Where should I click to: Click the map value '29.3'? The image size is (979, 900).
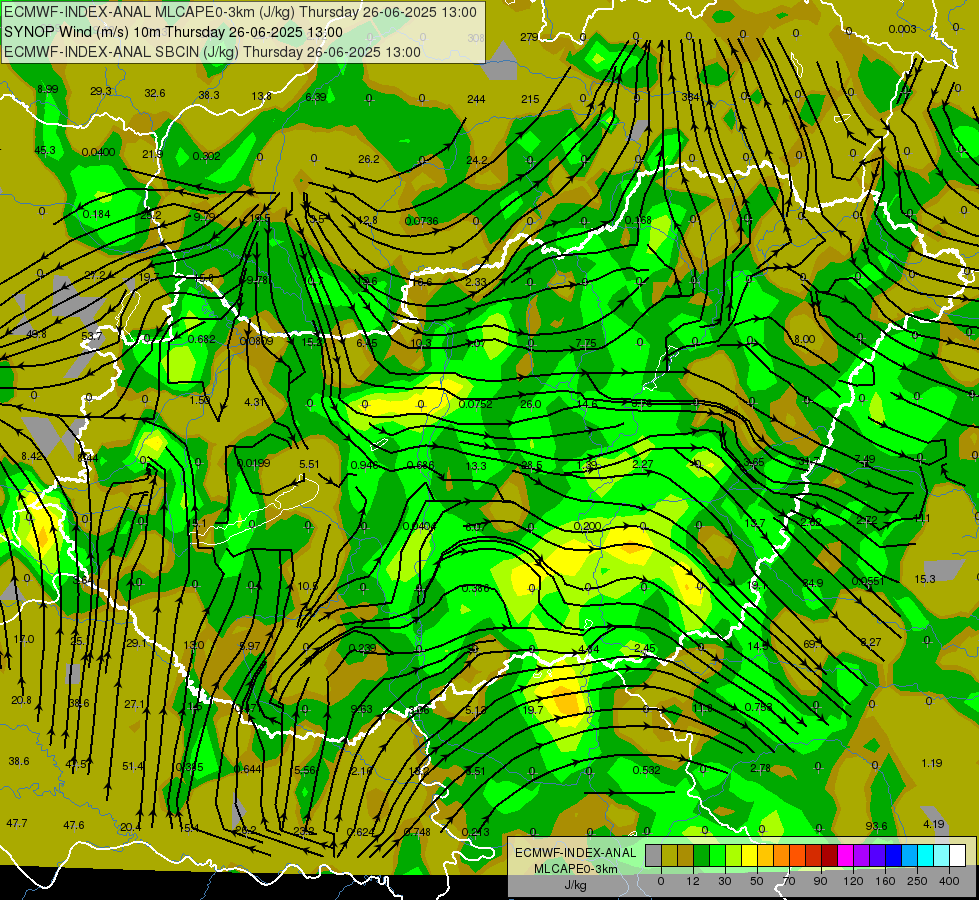coord(101,91)
